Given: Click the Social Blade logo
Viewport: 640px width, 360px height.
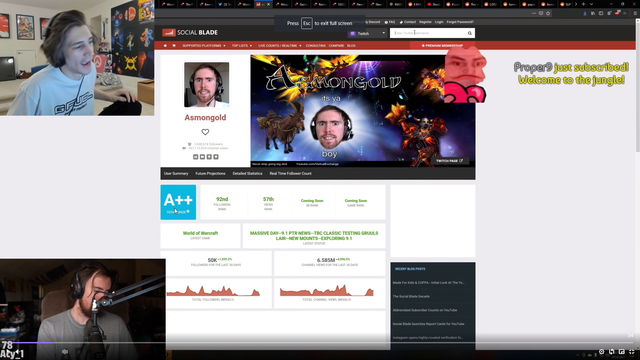Looking at the screenshot, I should [190, 33].
